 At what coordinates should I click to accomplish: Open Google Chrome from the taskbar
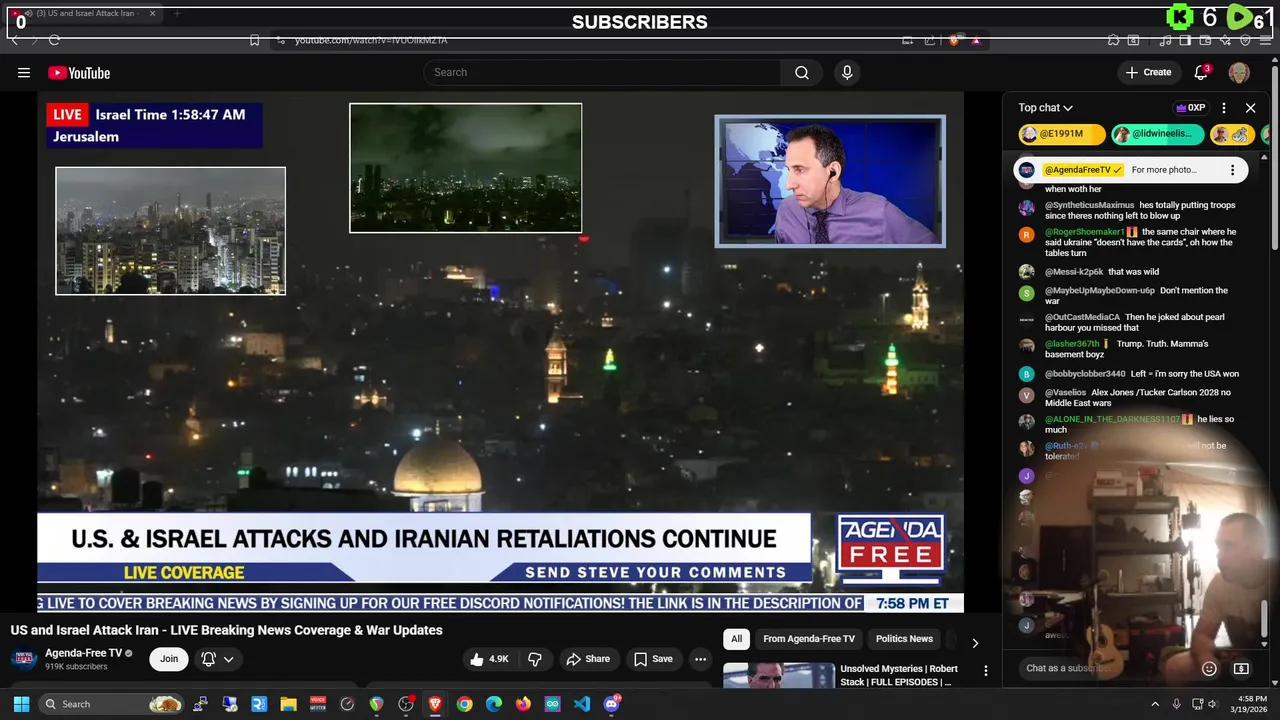464,704
